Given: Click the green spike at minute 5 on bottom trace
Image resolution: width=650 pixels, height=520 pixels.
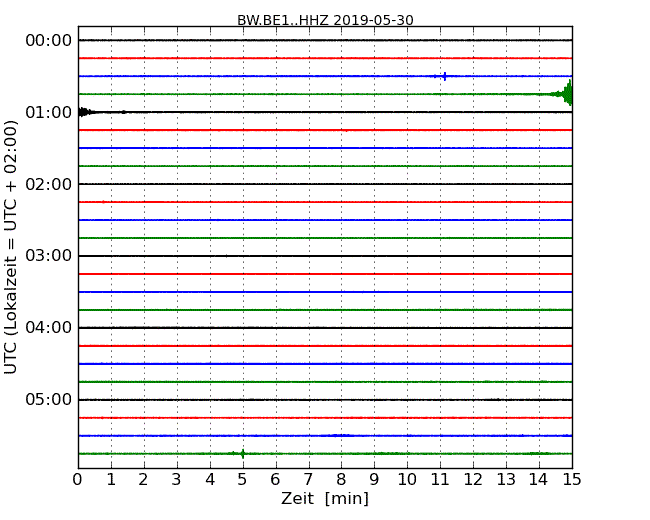Looking at the screenshot, I should (243, 454).
